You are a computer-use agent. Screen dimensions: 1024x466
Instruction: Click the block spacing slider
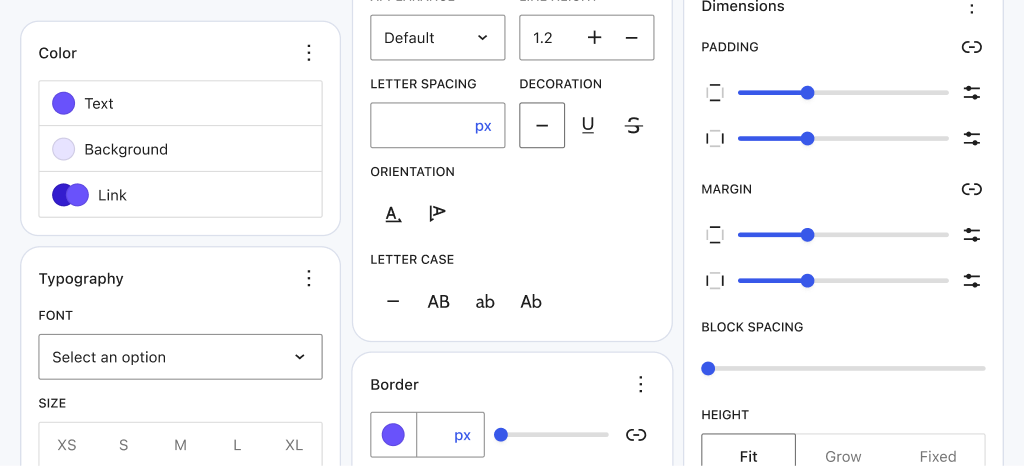tap(843, 369)
